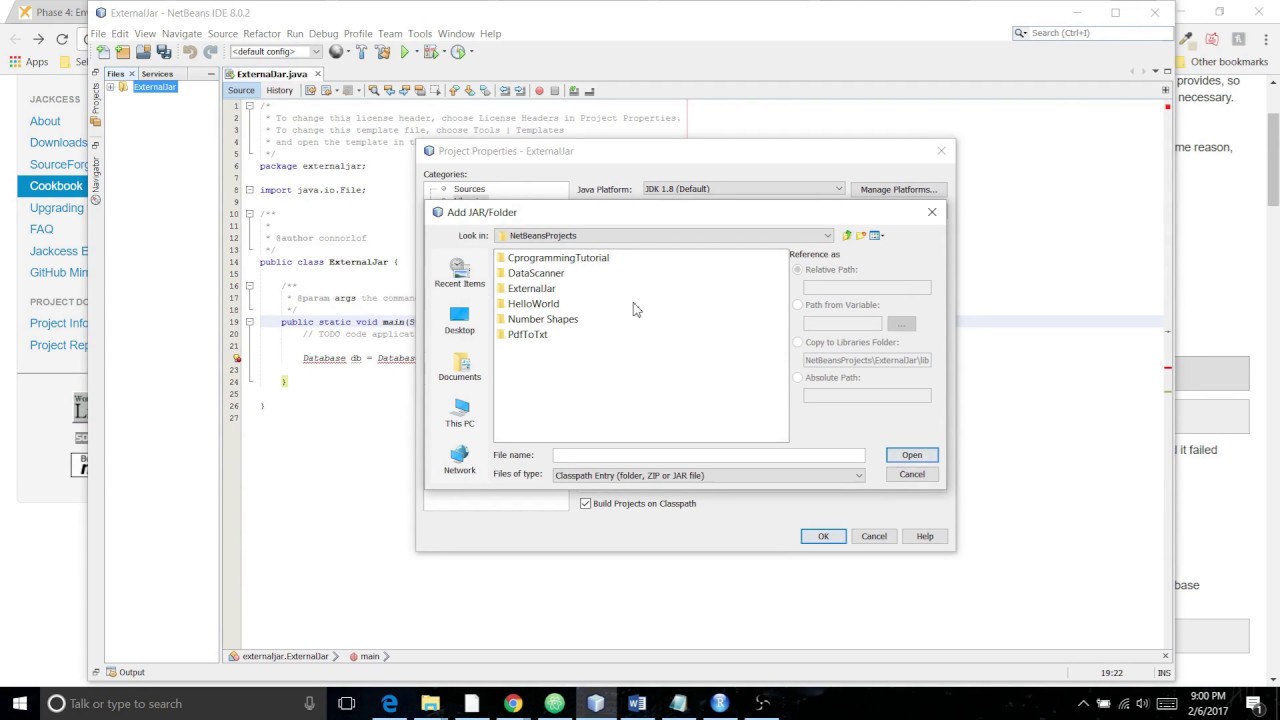Select Desktop in file chooser sidebar
Image resolution: width=1280 pixels, height=720 pixels.
pos(459,320)
